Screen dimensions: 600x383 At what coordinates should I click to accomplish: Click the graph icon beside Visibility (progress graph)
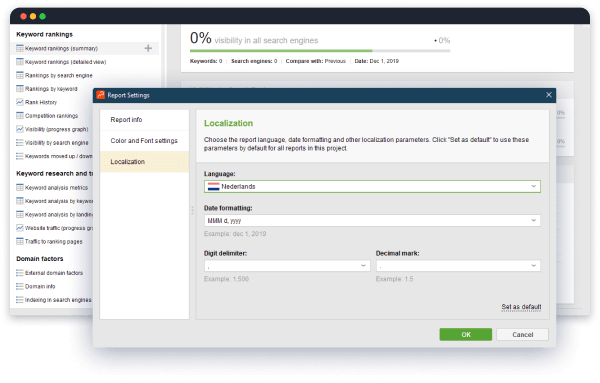click(20, 129)
